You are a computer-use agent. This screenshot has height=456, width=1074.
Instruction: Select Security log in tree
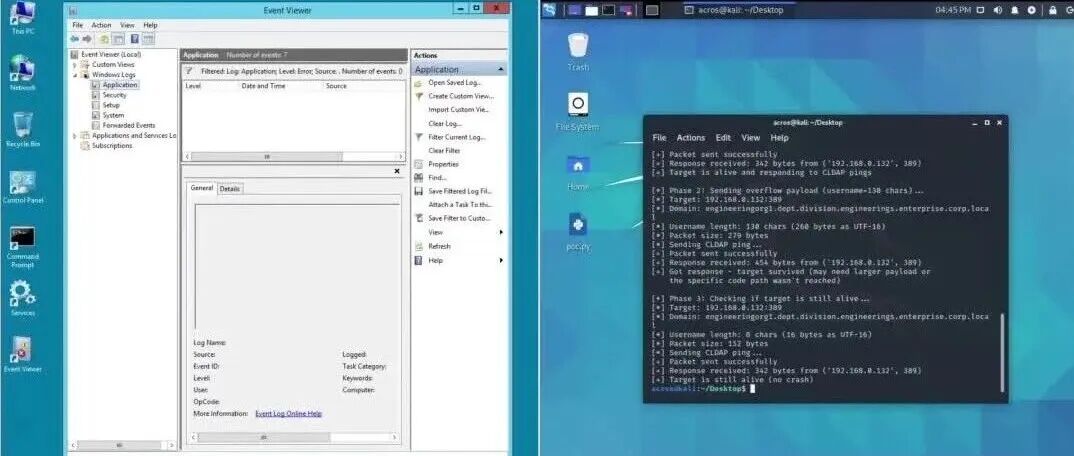tap(114, 95)
